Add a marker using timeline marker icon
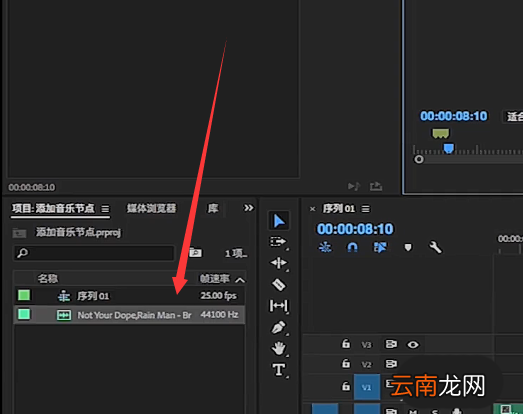The height and width of the screenshot is (414, 523). click(408, 248)
